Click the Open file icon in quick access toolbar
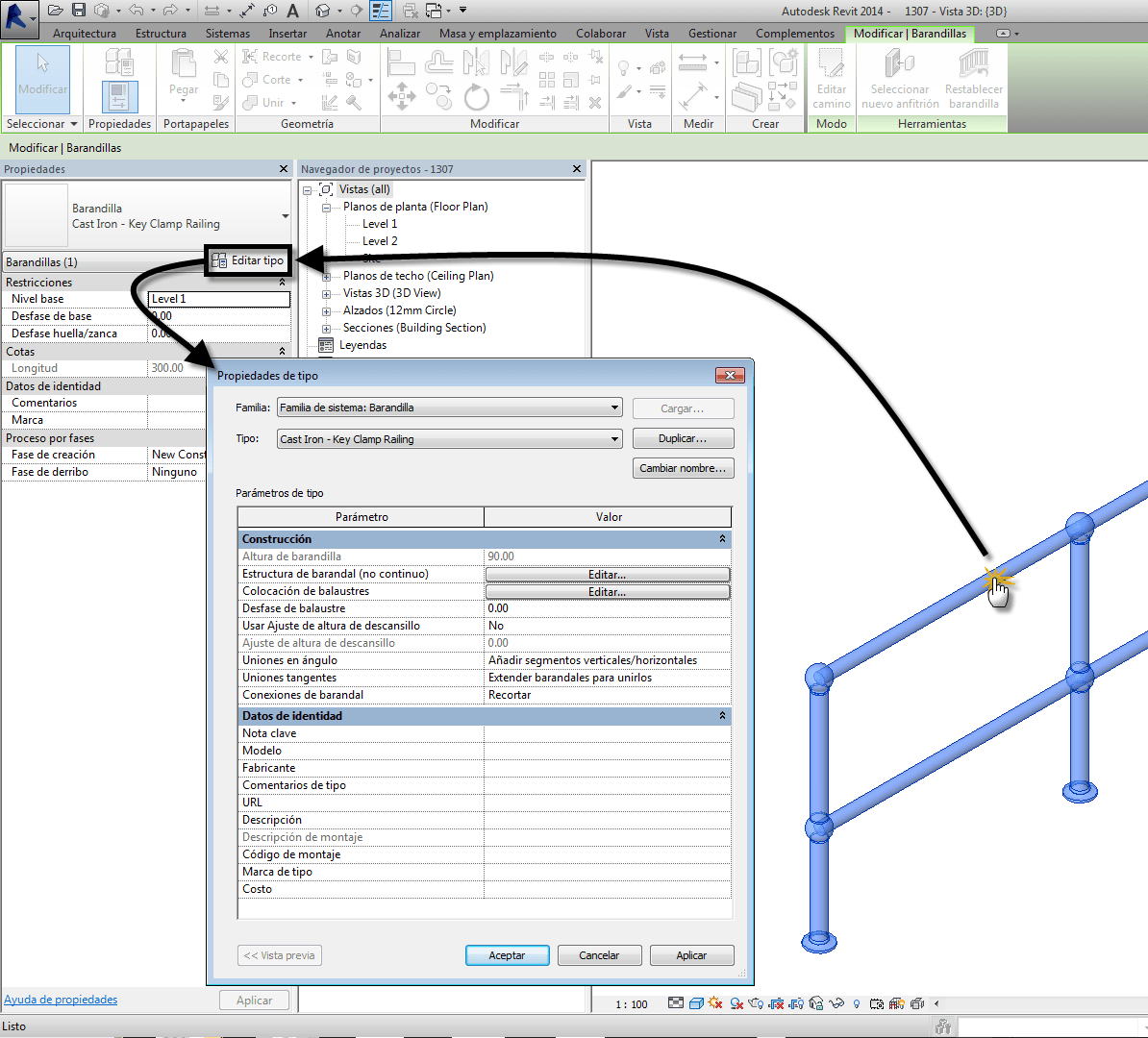The width and height of the screenshot is (1148, 1038). pyautogui.click(x=55, y=11)
